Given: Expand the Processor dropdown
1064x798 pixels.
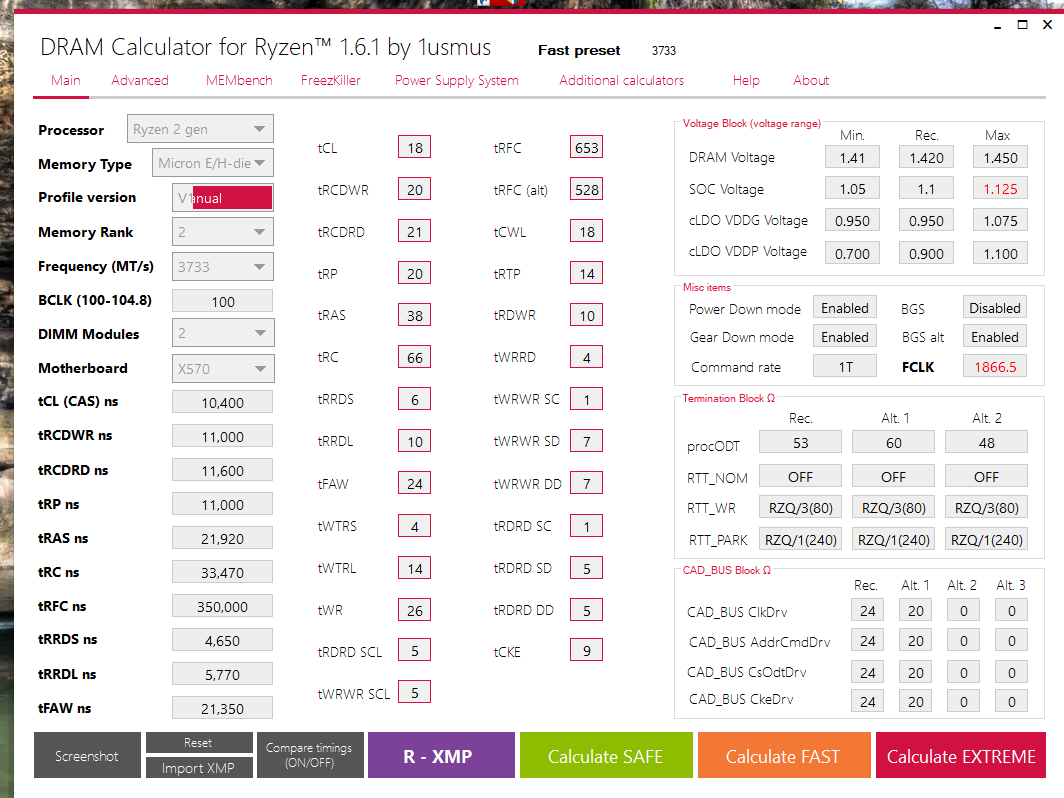Looking at the screenshot, I should pyautogui.click(x=200, y=129).
